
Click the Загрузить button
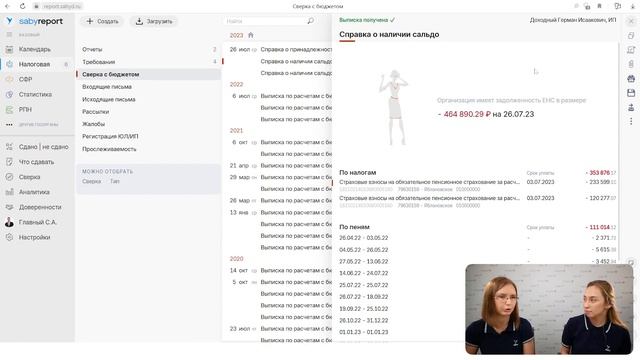(154, 21)
